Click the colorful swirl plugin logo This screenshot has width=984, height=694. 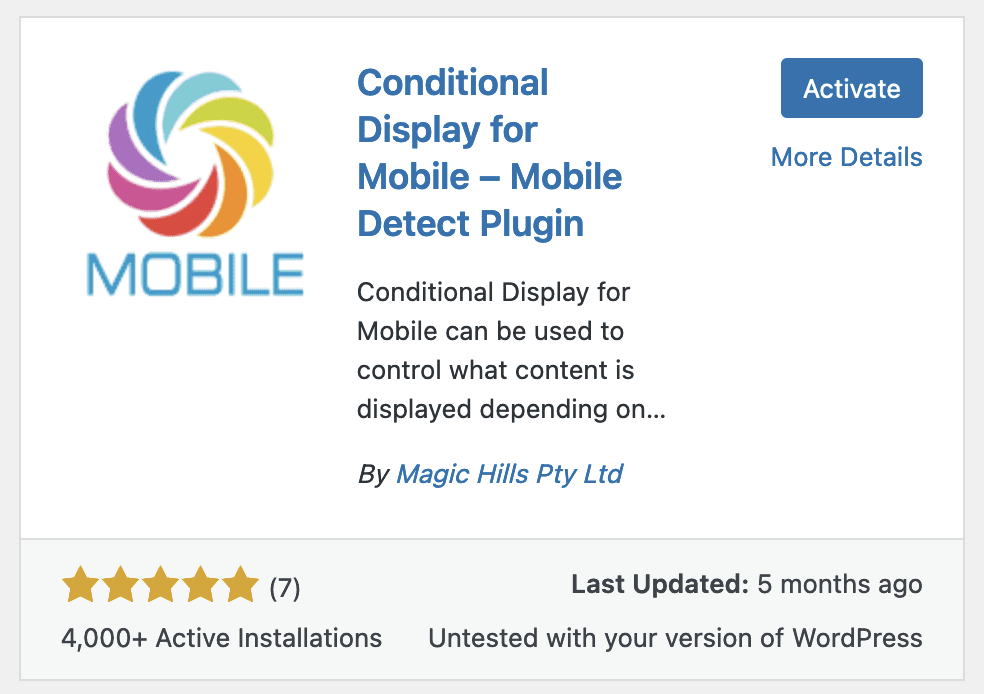tap(191, 154)
